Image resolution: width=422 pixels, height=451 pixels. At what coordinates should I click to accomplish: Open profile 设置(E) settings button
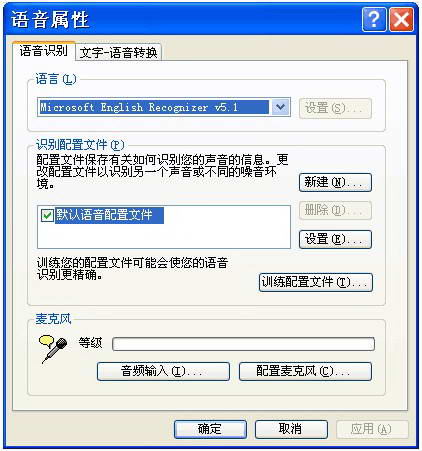(x=335, y=239)
